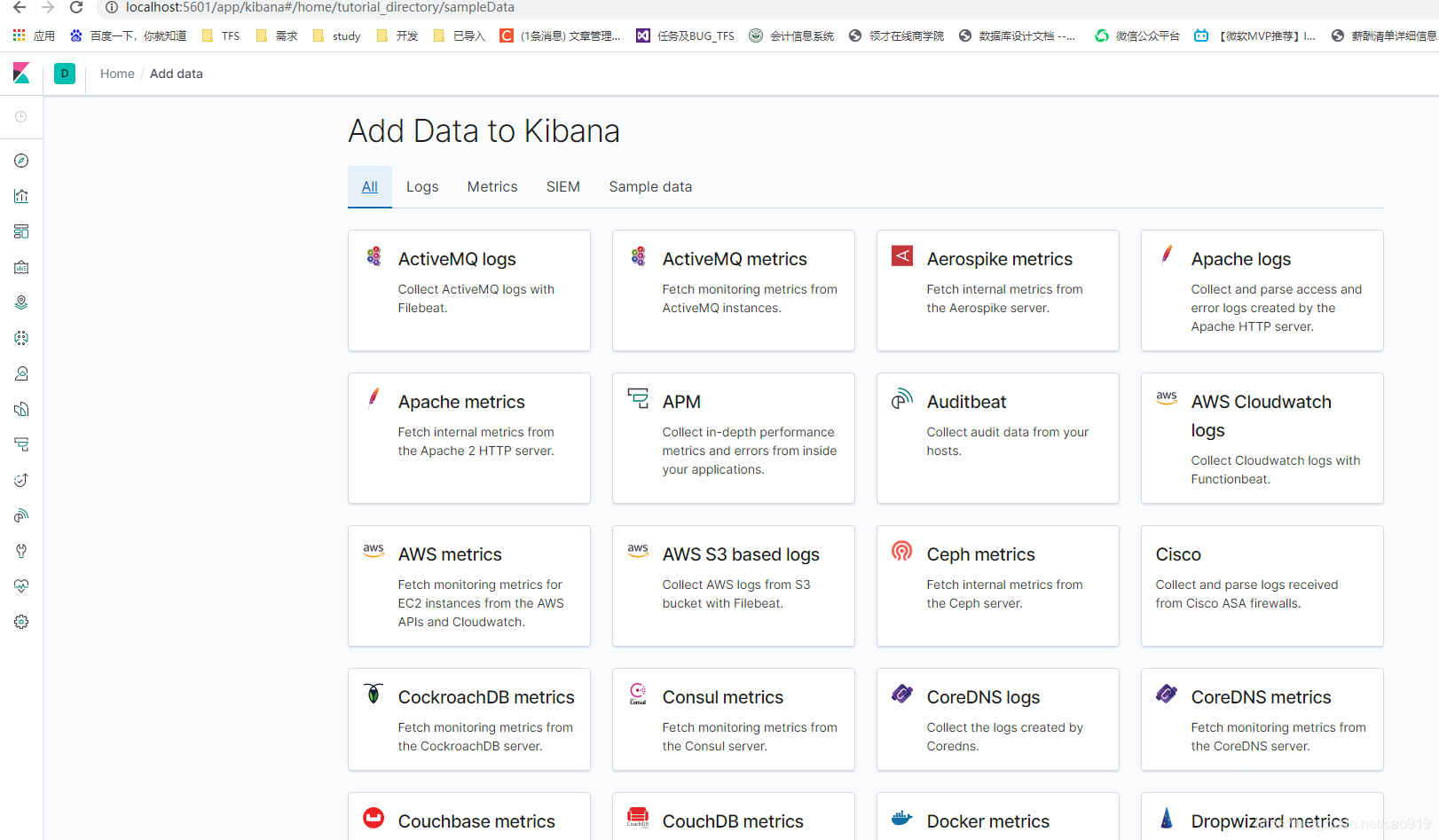The image size is (1439, 840).
Task: Click 'Fetch internal metrics from the Ceph server.' text
Action: coord(1004,594)
